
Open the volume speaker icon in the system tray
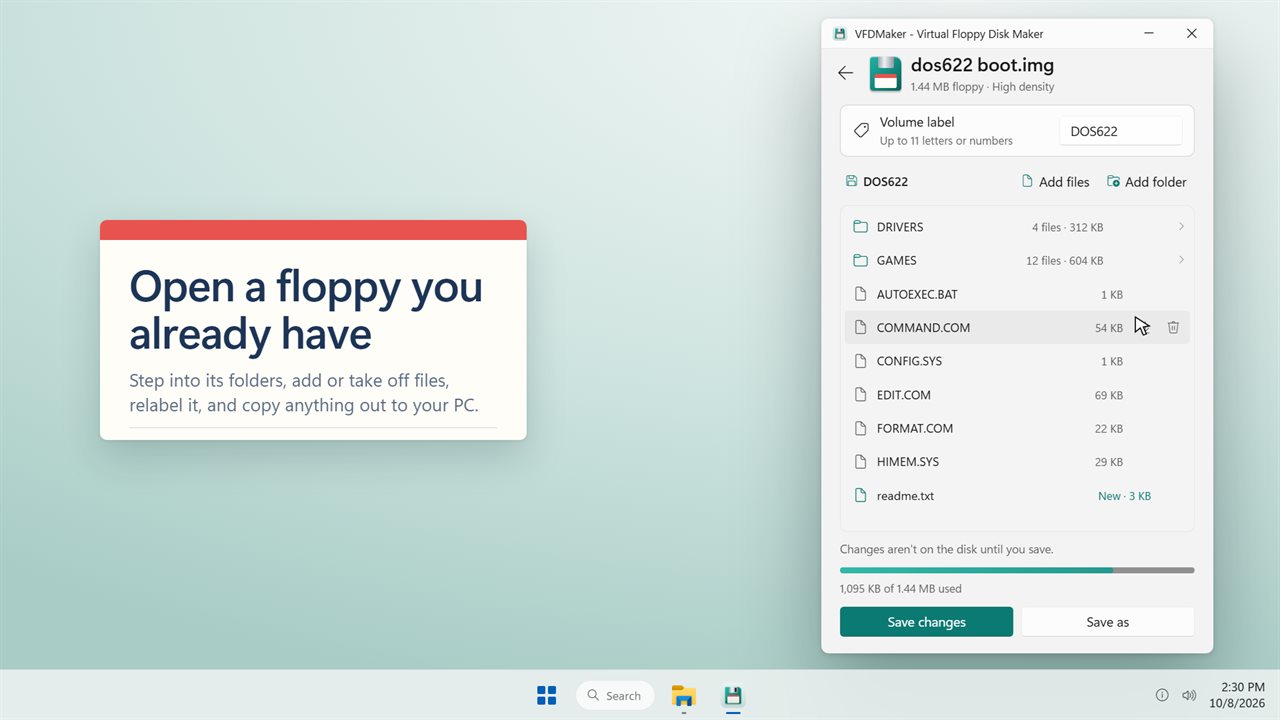[x=1189, y=695]
